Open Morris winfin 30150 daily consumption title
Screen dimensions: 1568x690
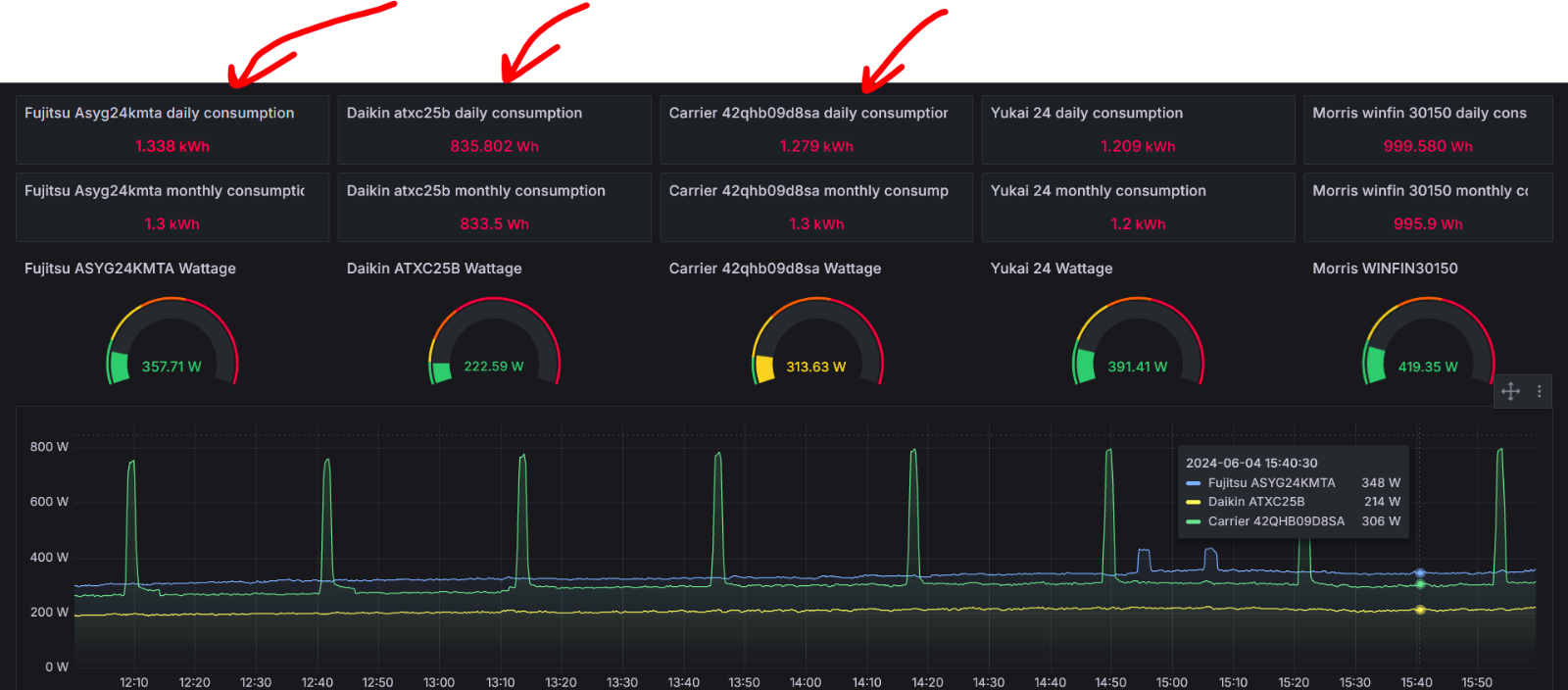(1420, 113)
